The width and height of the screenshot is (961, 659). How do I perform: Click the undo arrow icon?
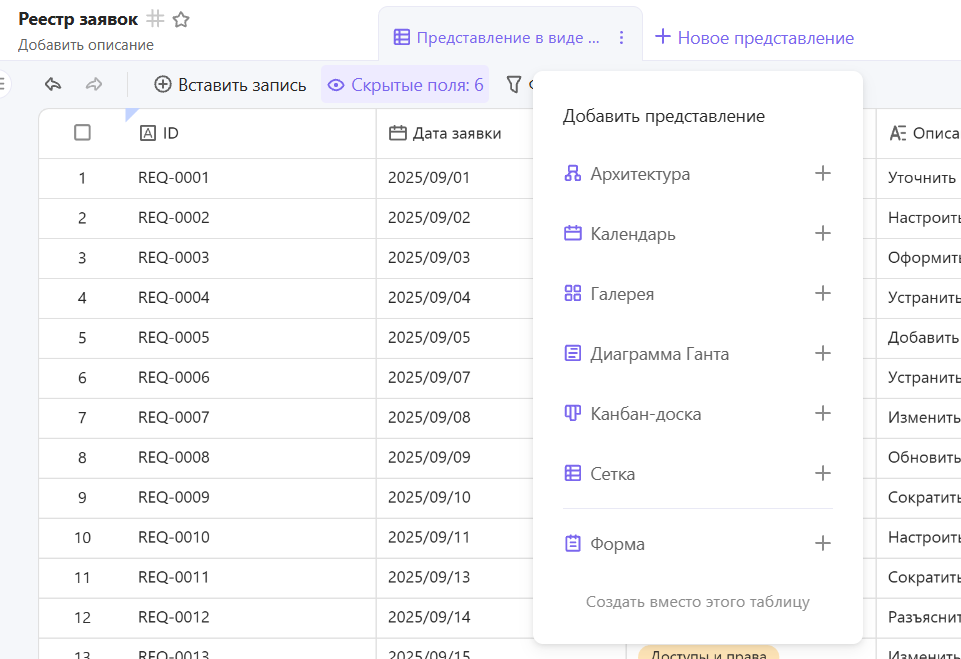[53, 84]
